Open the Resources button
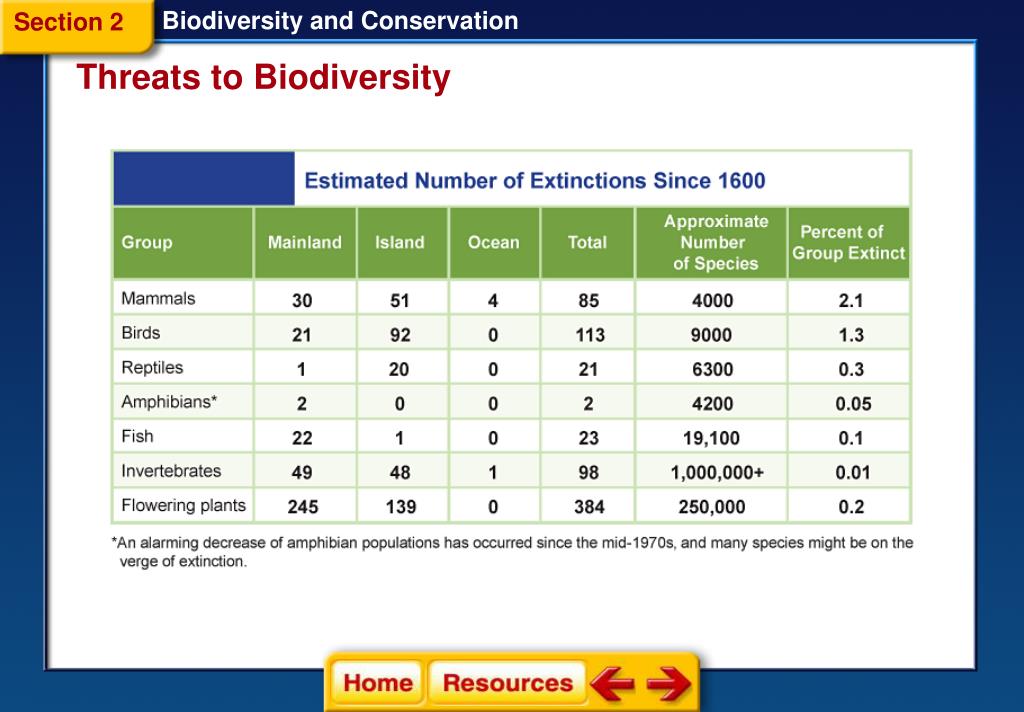Image resolution: width=1024 pixels, height=712 pixels. [x=507, y=682]
